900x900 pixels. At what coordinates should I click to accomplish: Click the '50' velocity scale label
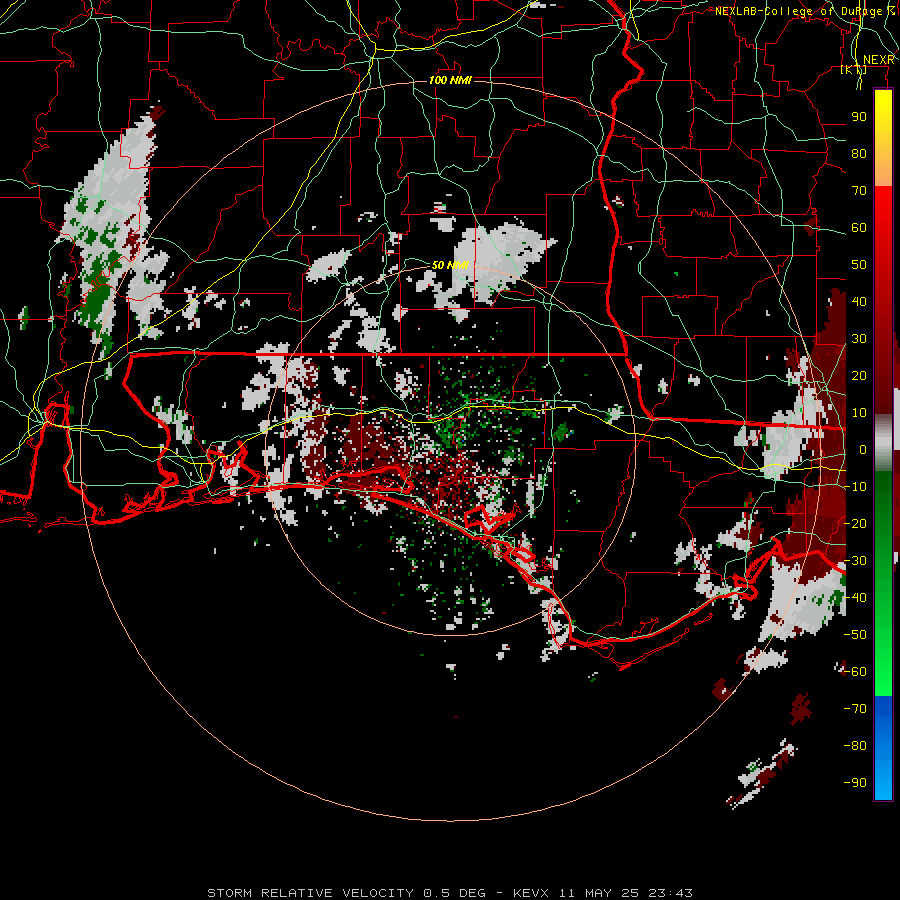(859, 265)
